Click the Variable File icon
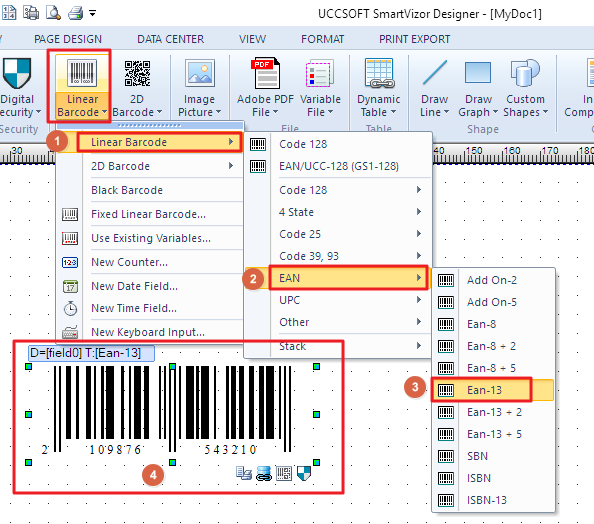Viewport: 594px width, 524px height. [320, 73]
